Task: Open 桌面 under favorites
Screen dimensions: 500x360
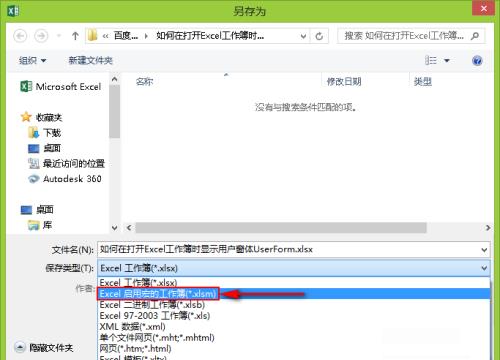Action: coord(45,148)
